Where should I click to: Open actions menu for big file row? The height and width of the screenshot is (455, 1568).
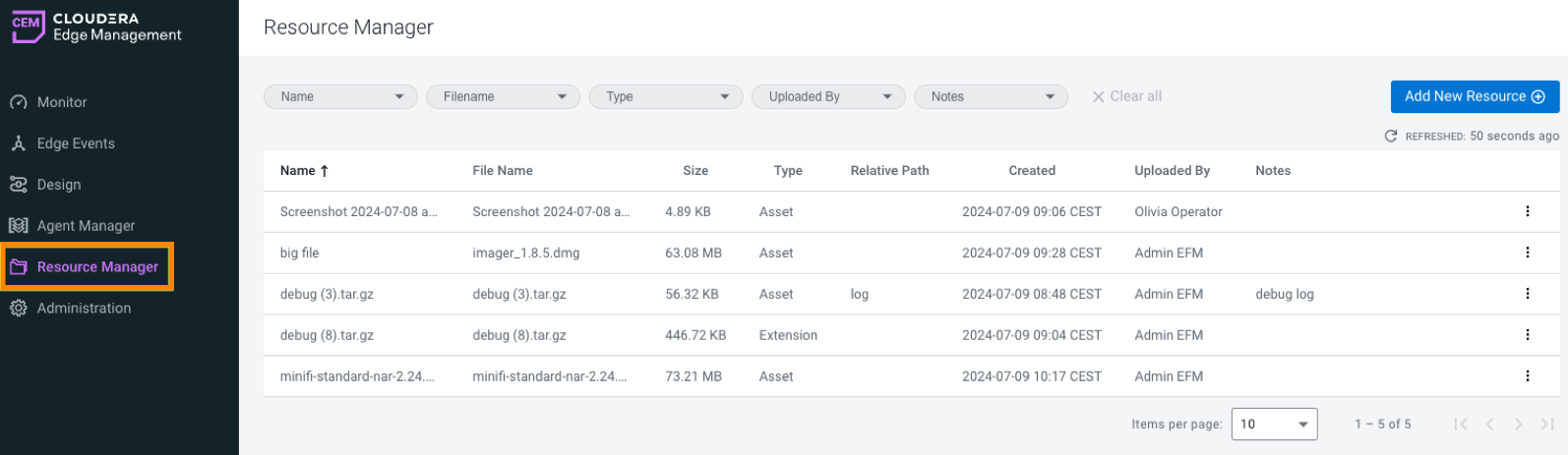pyautogui.click(x=1527, y=253)
